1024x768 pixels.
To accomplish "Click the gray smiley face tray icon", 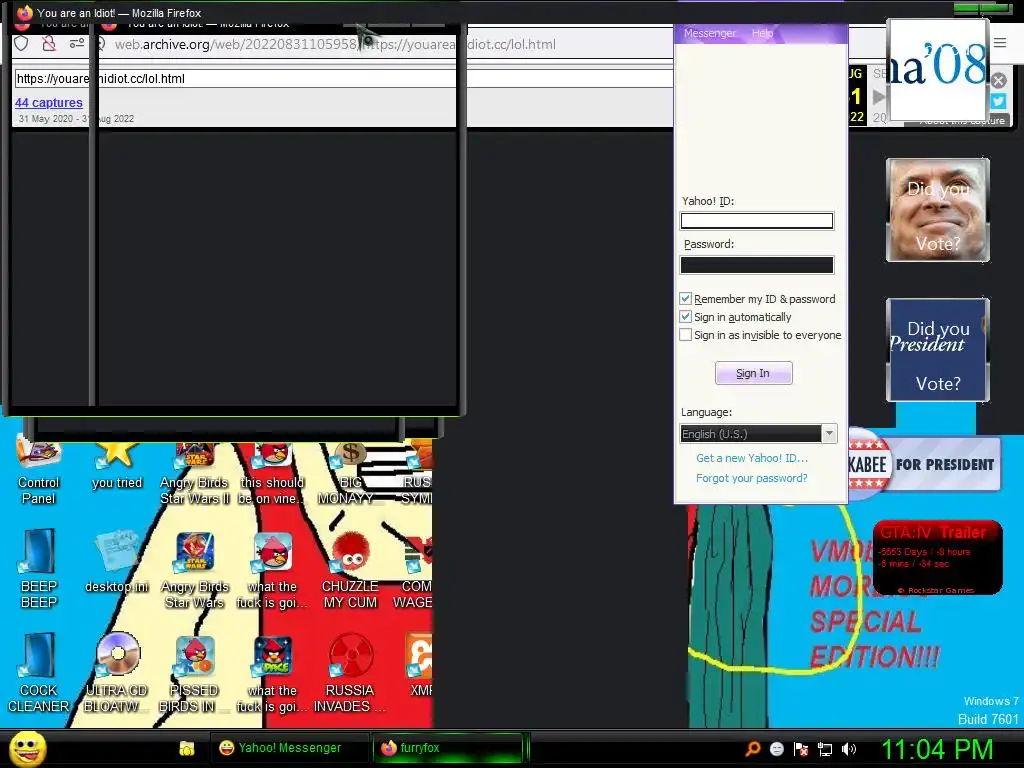I will point(776,748).
